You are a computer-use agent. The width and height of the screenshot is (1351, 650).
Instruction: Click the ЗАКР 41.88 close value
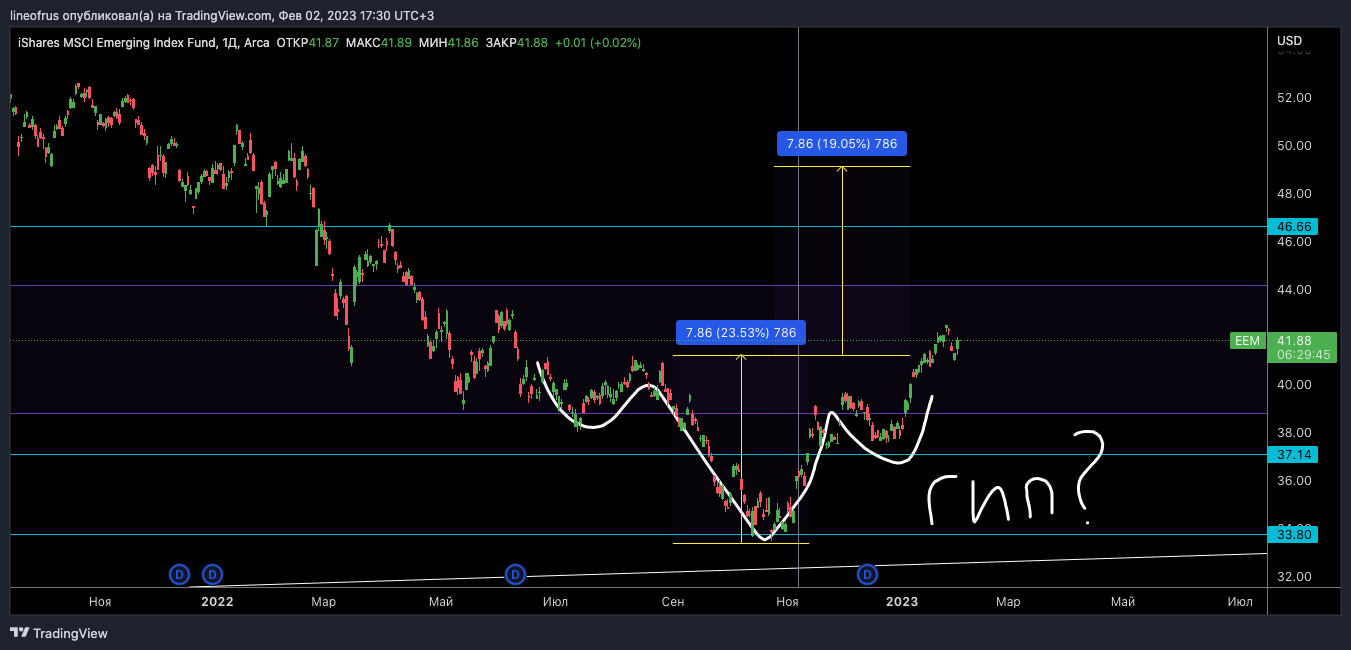point(516,43)
